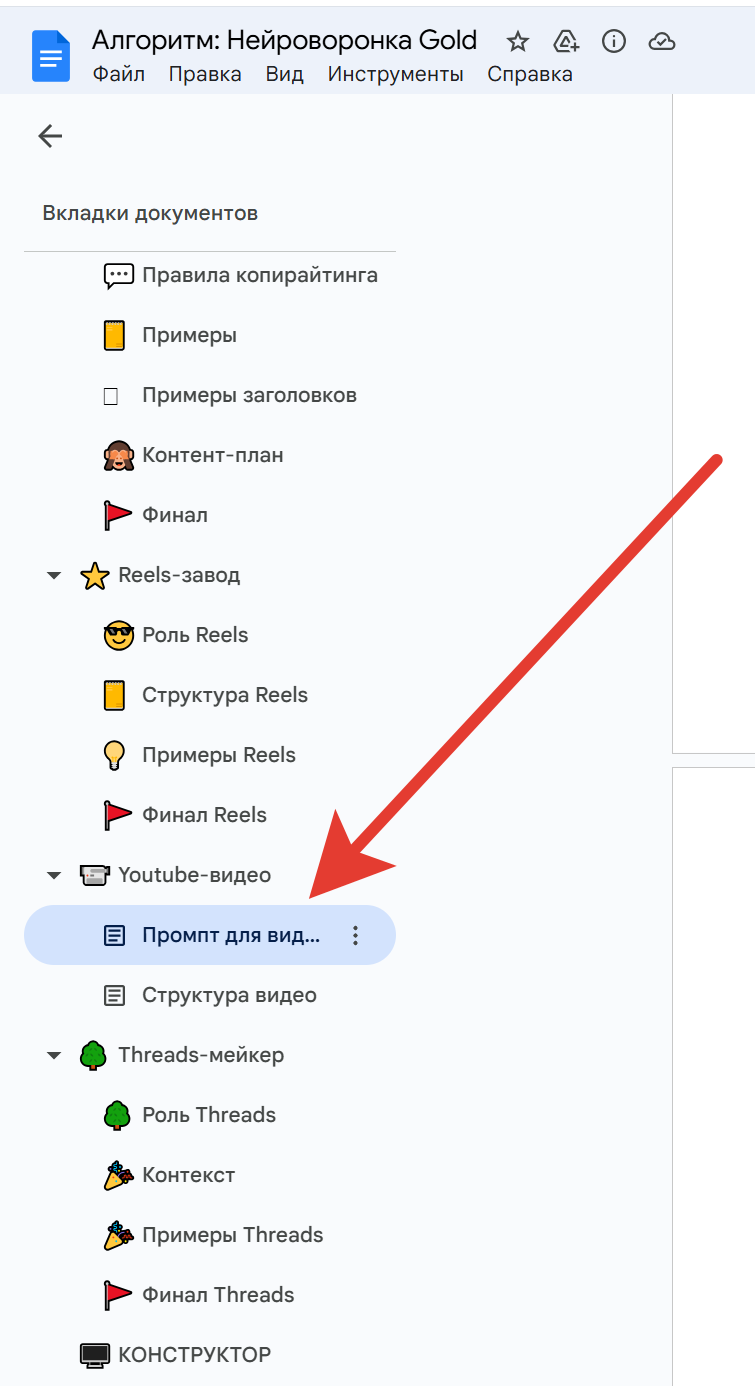Select the Структура видео tab

[210, 995]
